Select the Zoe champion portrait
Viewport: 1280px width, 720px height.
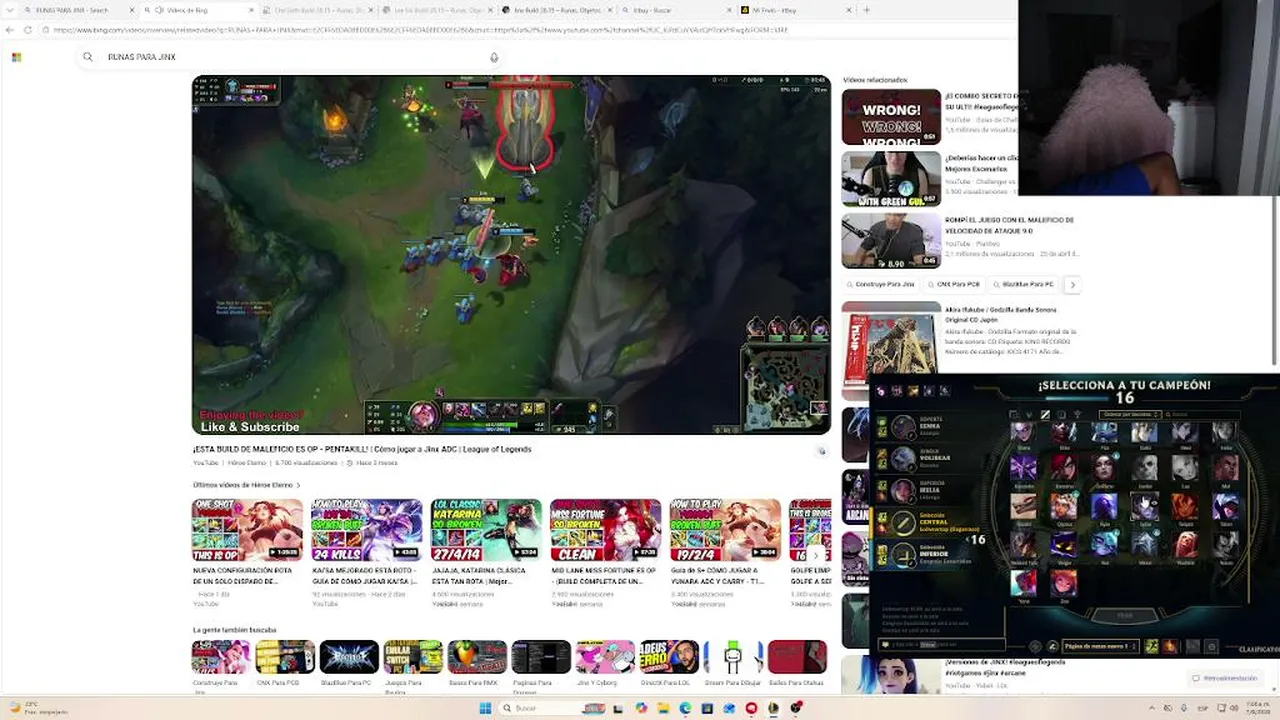1064,583
